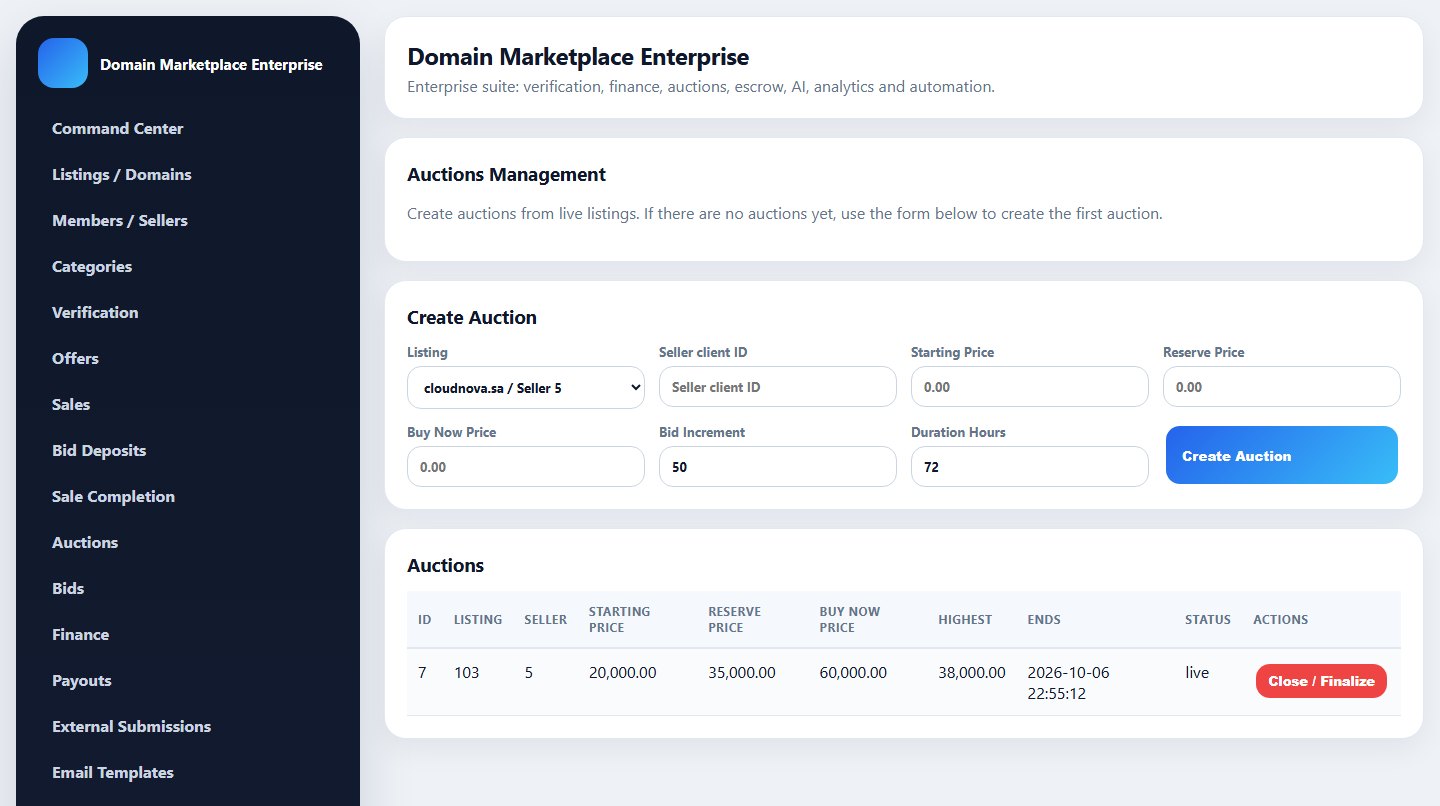Click the HIGHEST column header
This screenshot has height=806, width=1440.
(x=965, y=619)
